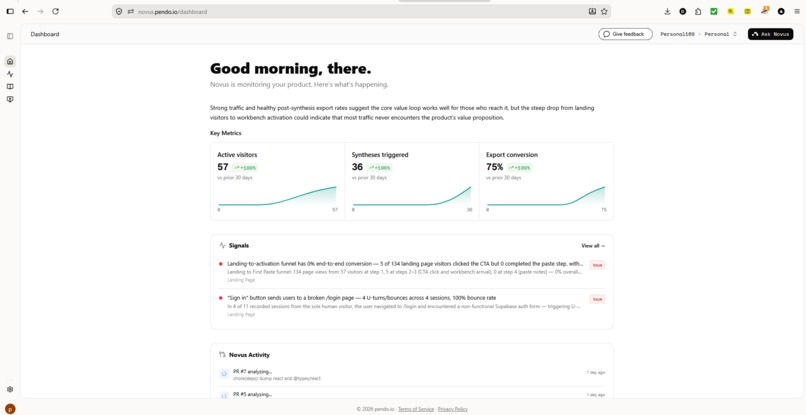
Task: Click the PR #7 status spinner icon
Action: click(x=224, y=374)
